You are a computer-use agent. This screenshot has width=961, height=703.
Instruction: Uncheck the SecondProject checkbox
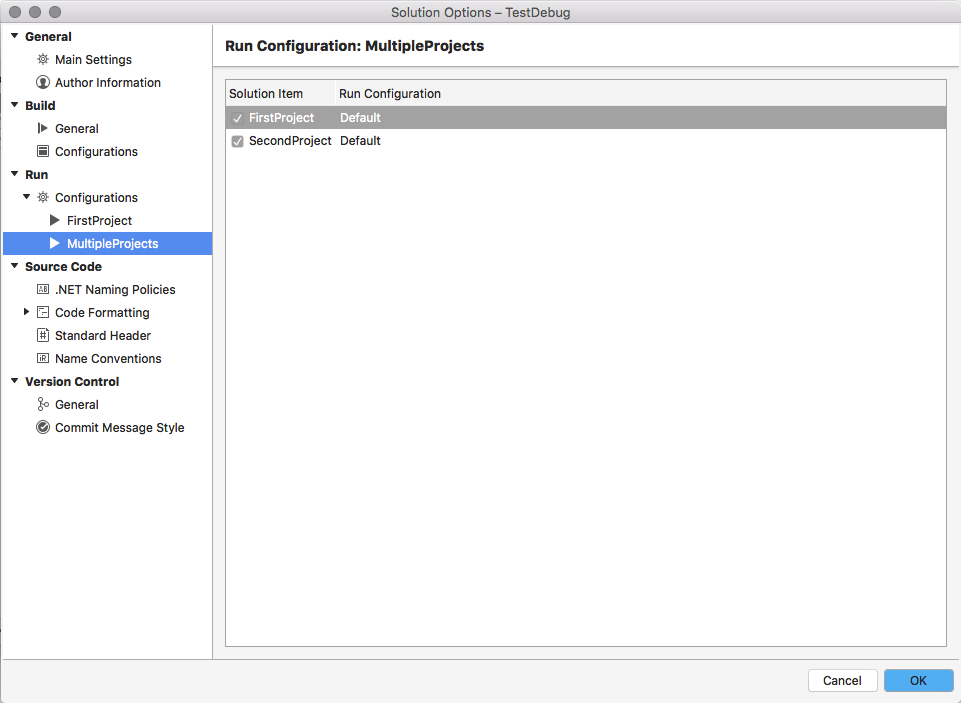click(x=237, y=142)
